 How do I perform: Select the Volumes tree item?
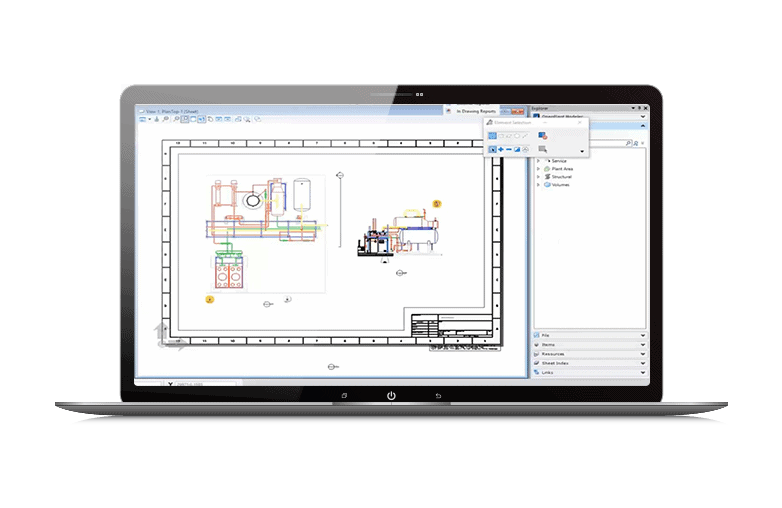(558, 185)
